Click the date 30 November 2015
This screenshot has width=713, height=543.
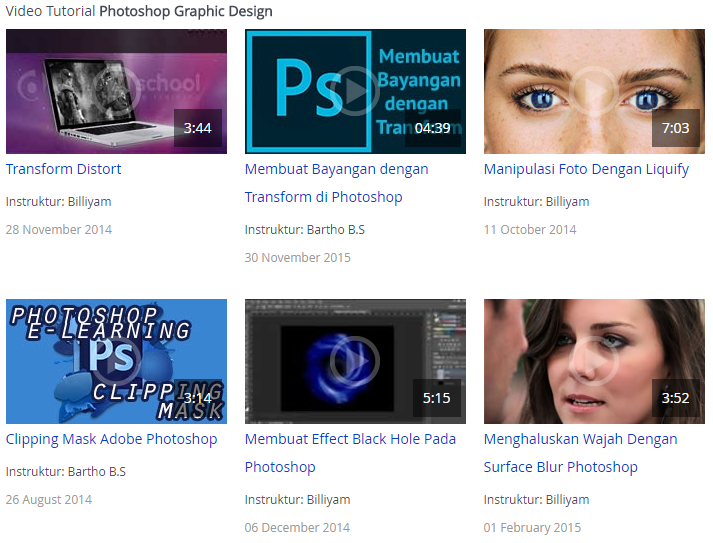[298, 258]
